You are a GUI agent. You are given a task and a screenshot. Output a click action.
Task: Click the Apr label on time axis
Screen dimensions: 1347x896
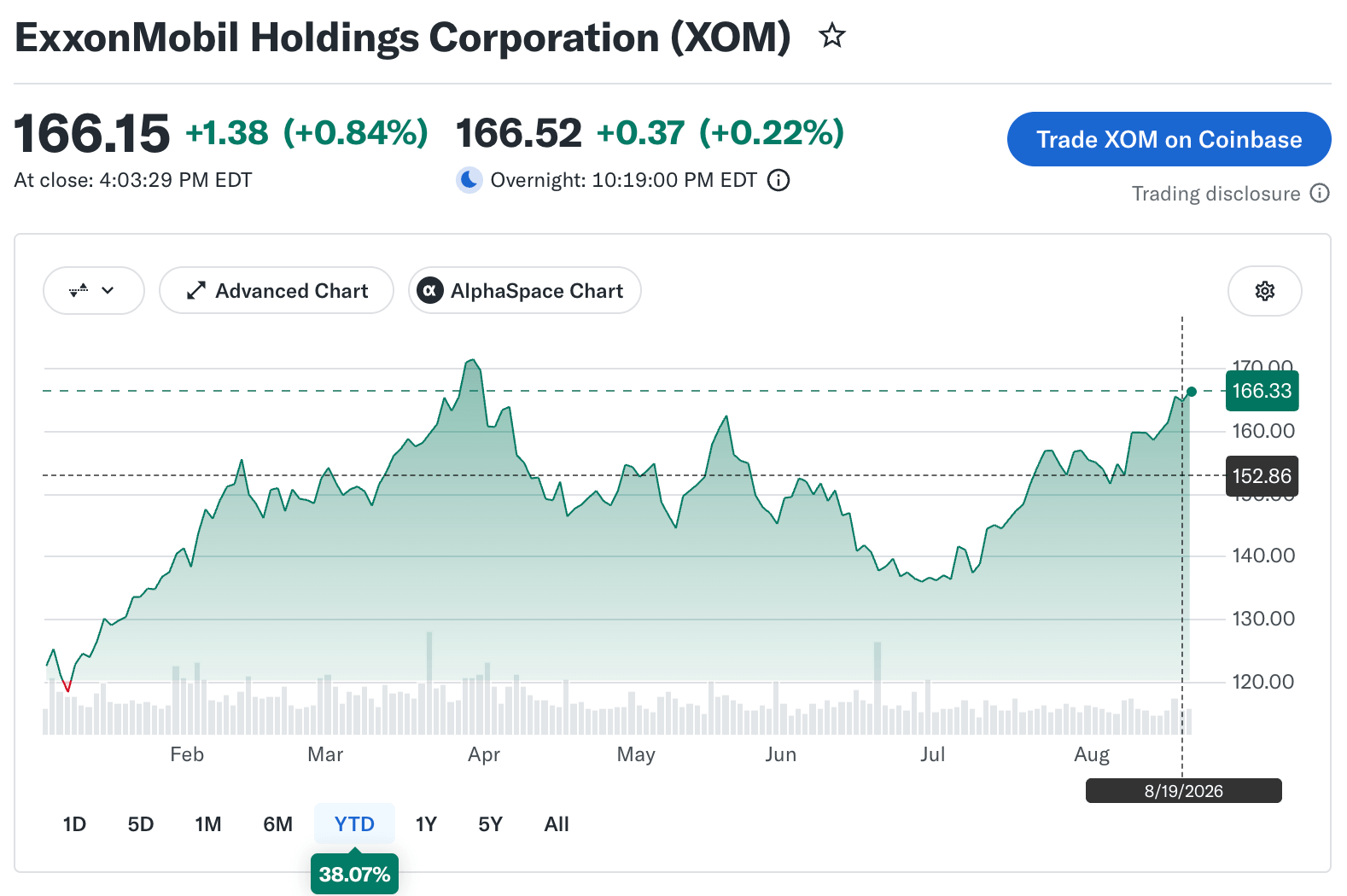[x=484, y=754]
